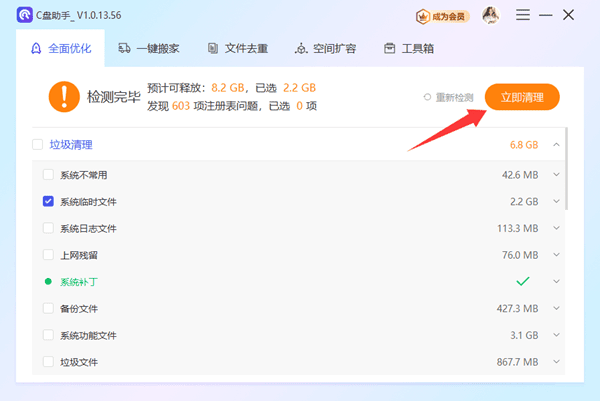Click the 成为会员 membership button

coord(441,16)
